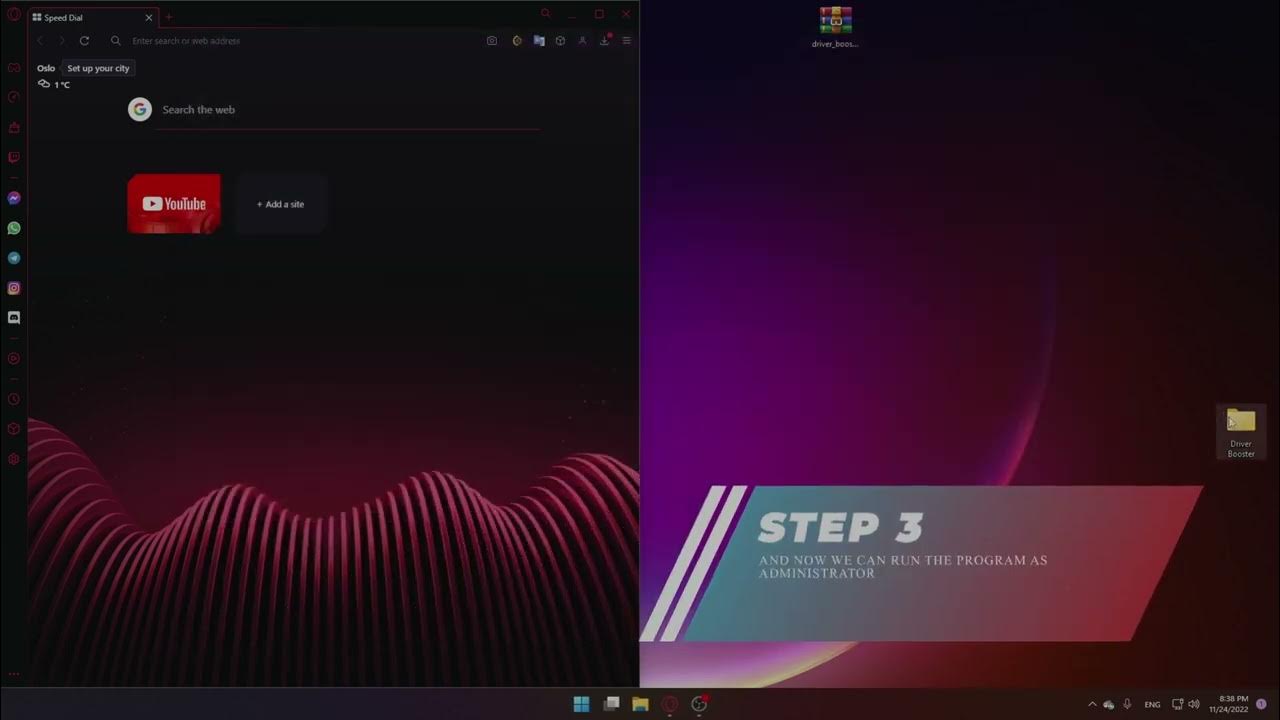Open the Easy Setup lines icon
This screenshot has height=720, width=1280.
pos(627,41)
